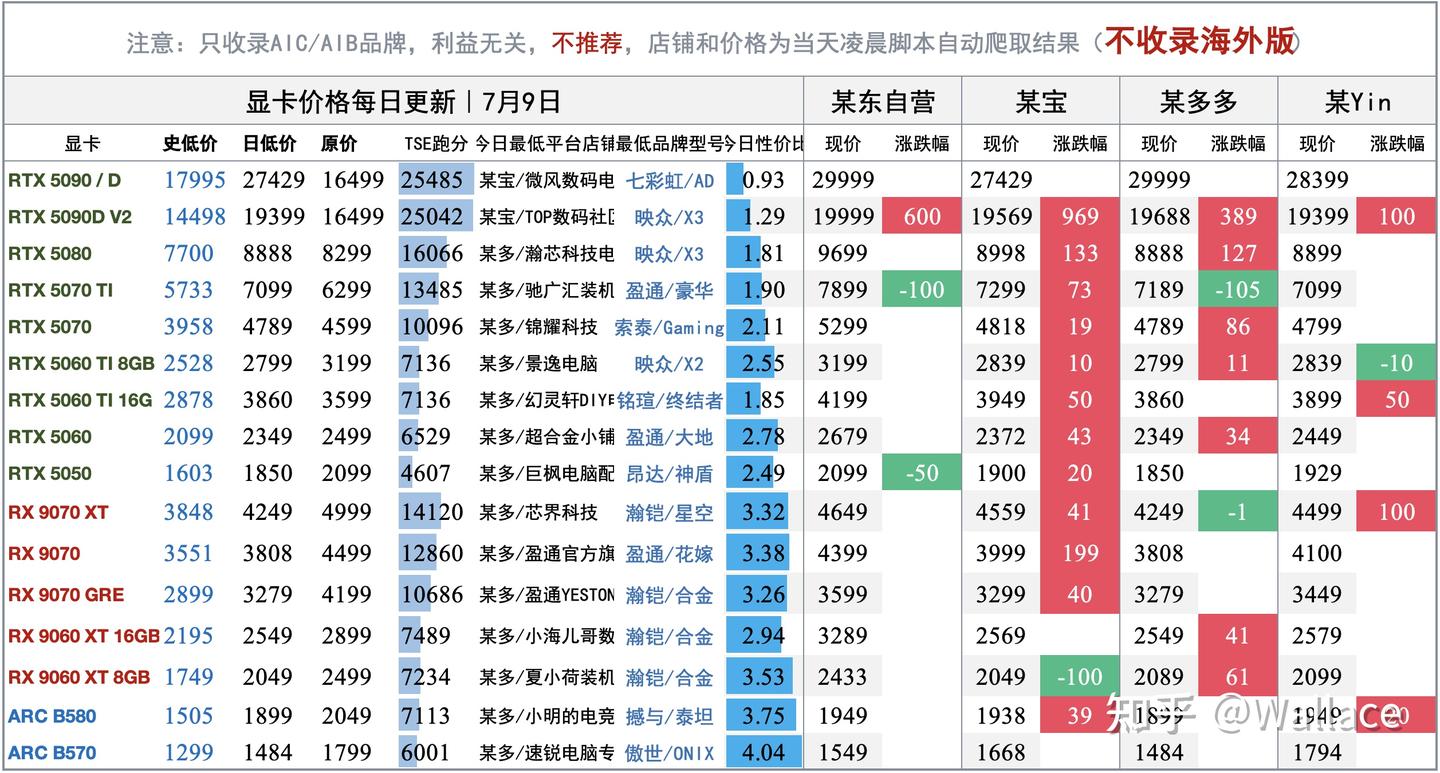Select the RTX 5060 TI 8GB row label
This screenshot has width=1440, height=773.
(81, 364)
